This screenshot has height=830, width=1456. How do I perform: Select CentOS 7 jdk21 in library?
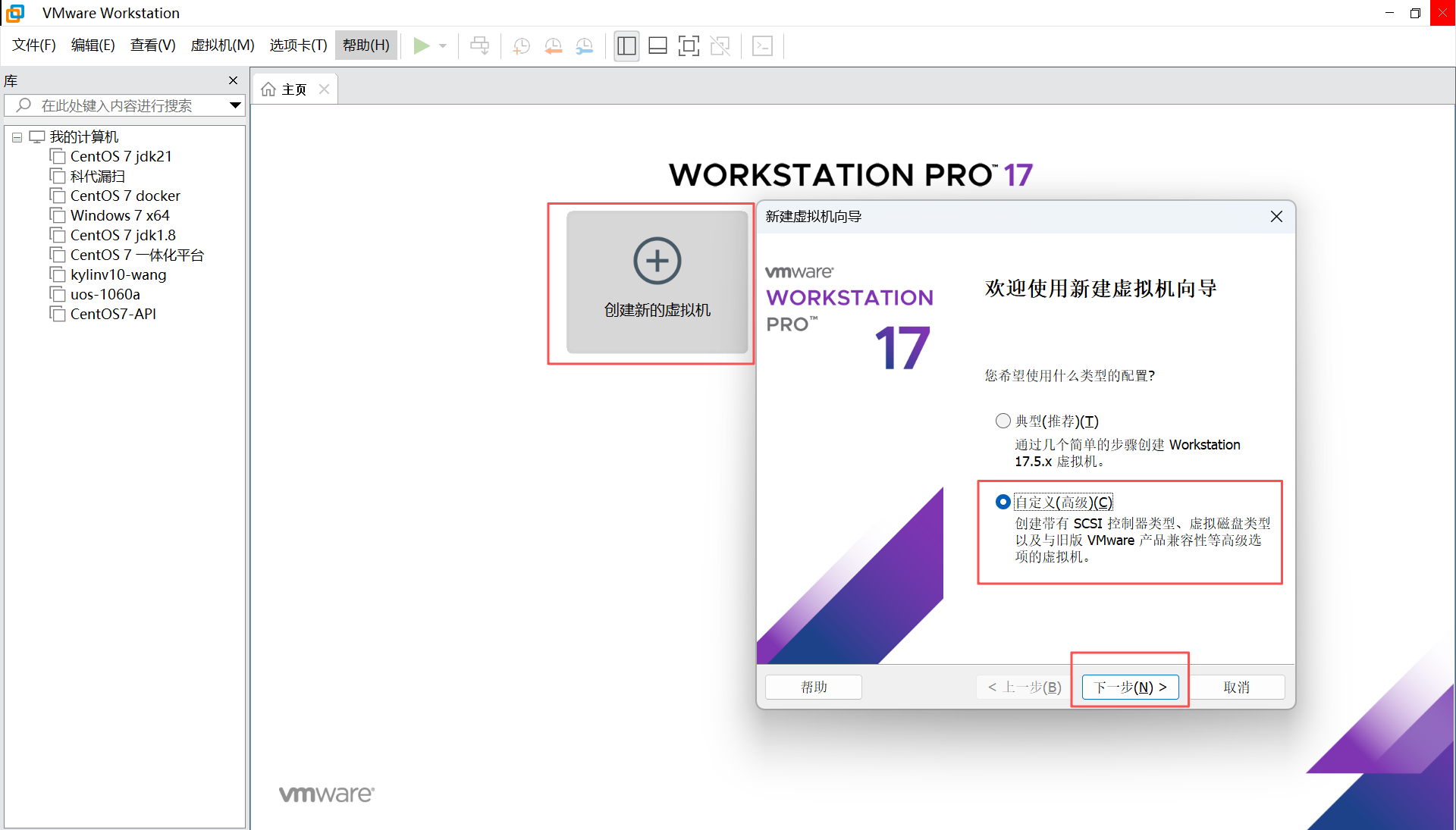pos(121,156)
